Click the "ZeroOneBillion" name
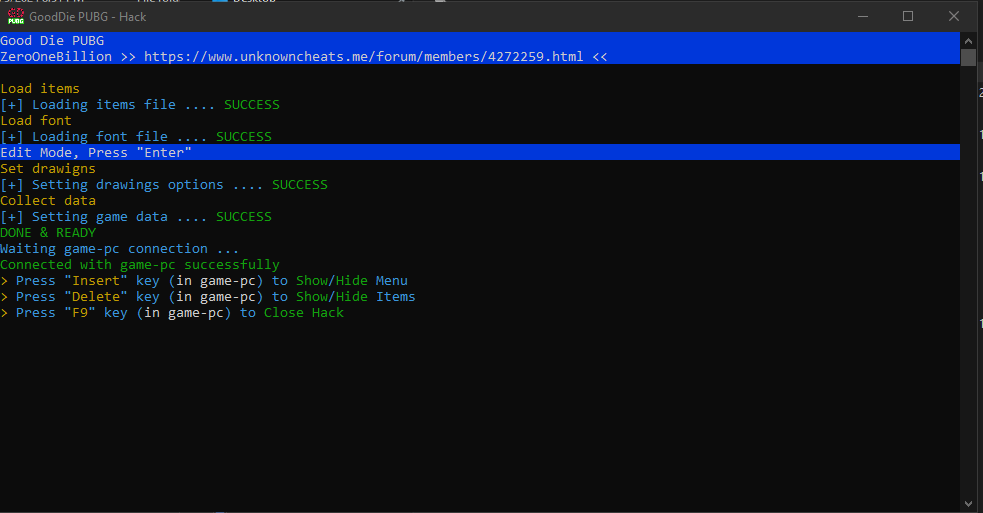This screenshot has height=513, width=983. (56, 56)
